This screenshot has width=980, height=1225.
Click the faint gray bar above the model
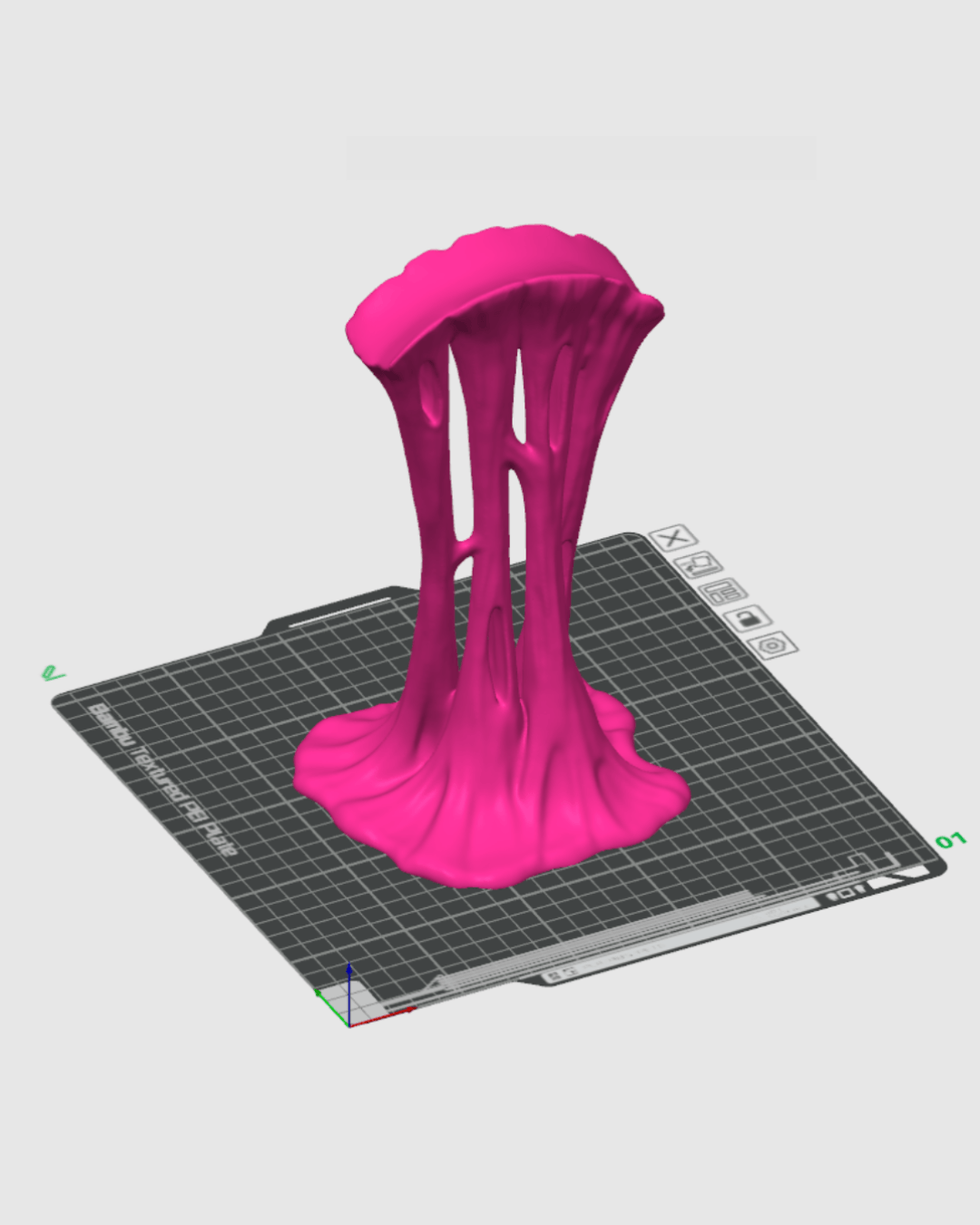click(x=581, y=158)
